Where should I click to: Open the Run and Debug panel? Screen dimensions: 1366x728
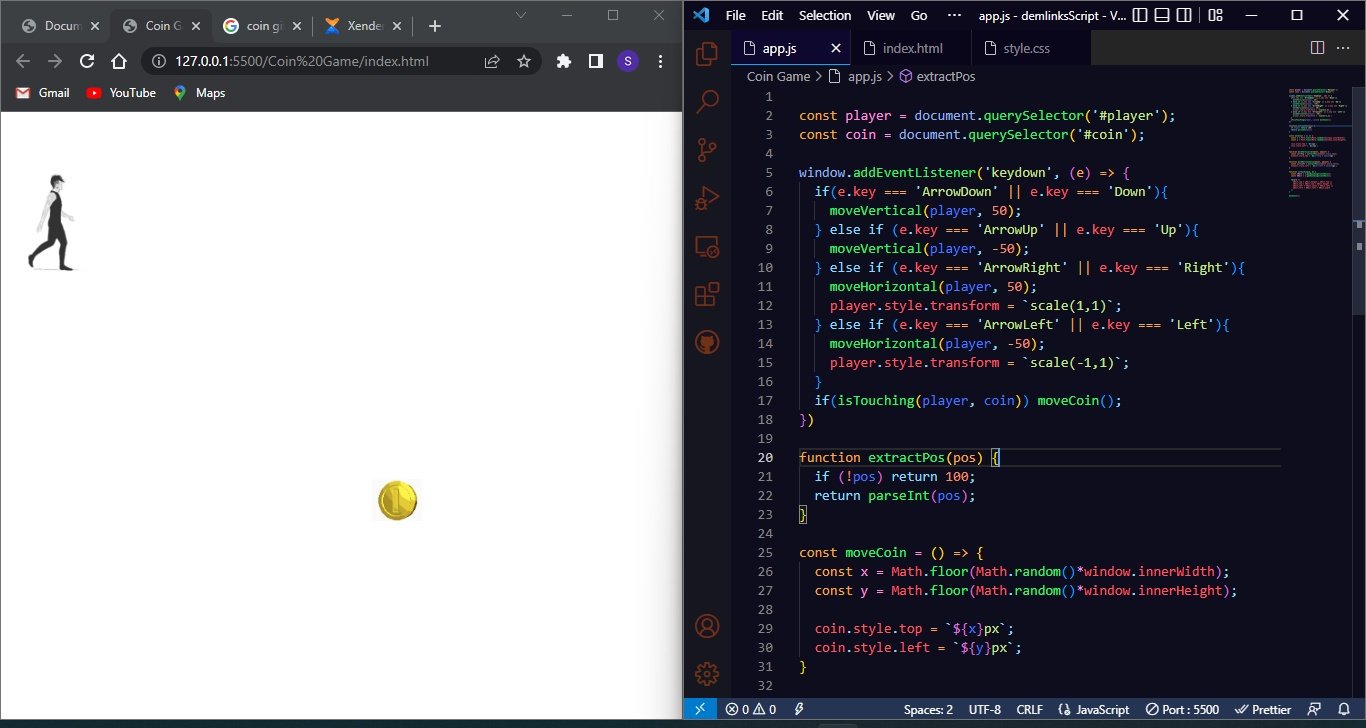[707, 197]
